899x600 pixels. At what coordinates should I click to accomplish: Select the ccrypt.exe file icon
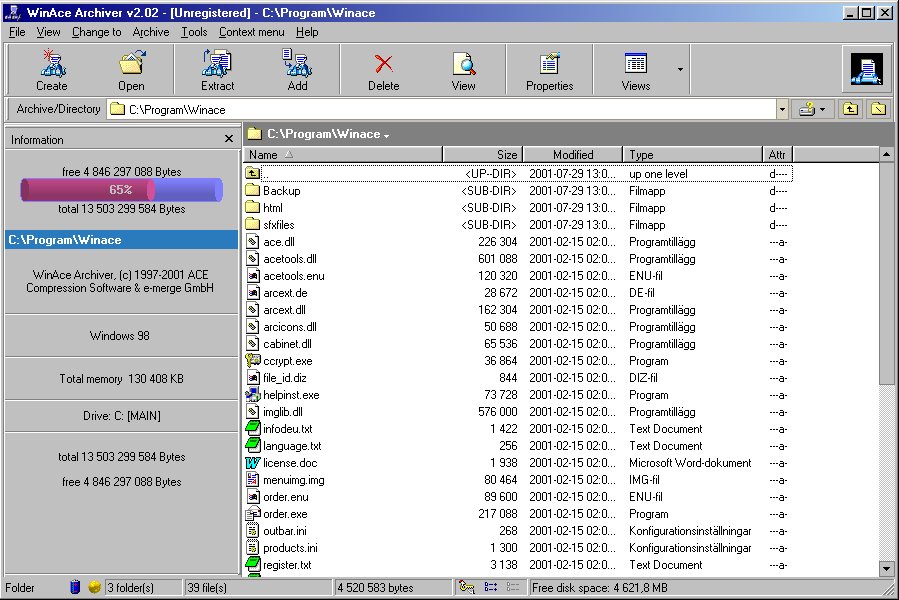(253, 361)
